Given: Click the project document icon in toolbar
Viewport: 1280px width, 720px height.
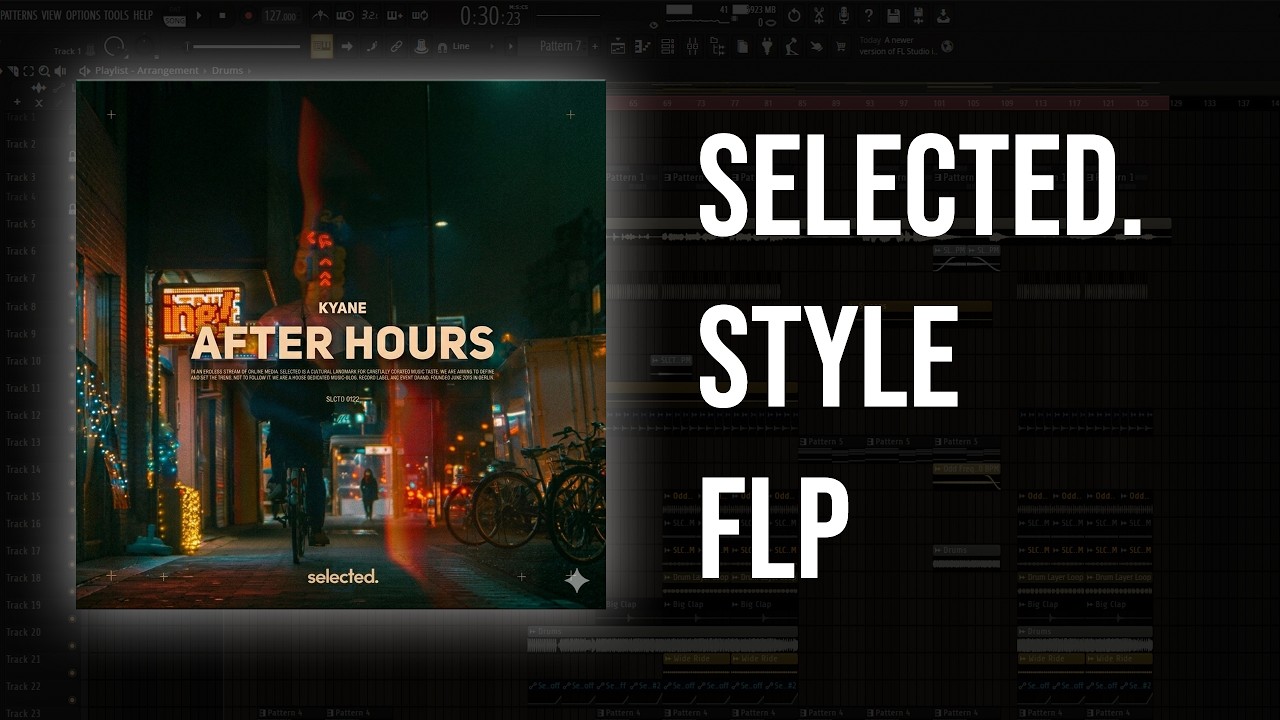Looking at the screenshot, I should click(743, 47).
